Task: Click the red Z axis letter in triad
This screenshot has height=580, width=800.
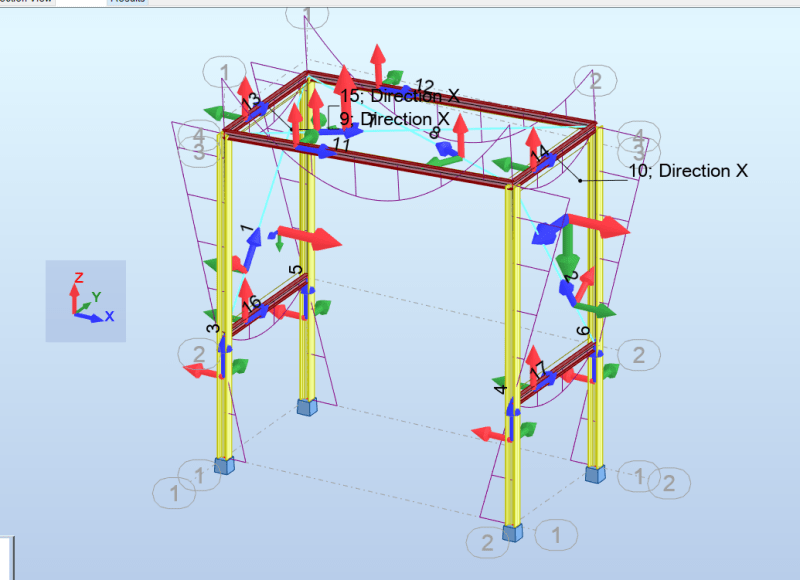Action: (79, 278)
